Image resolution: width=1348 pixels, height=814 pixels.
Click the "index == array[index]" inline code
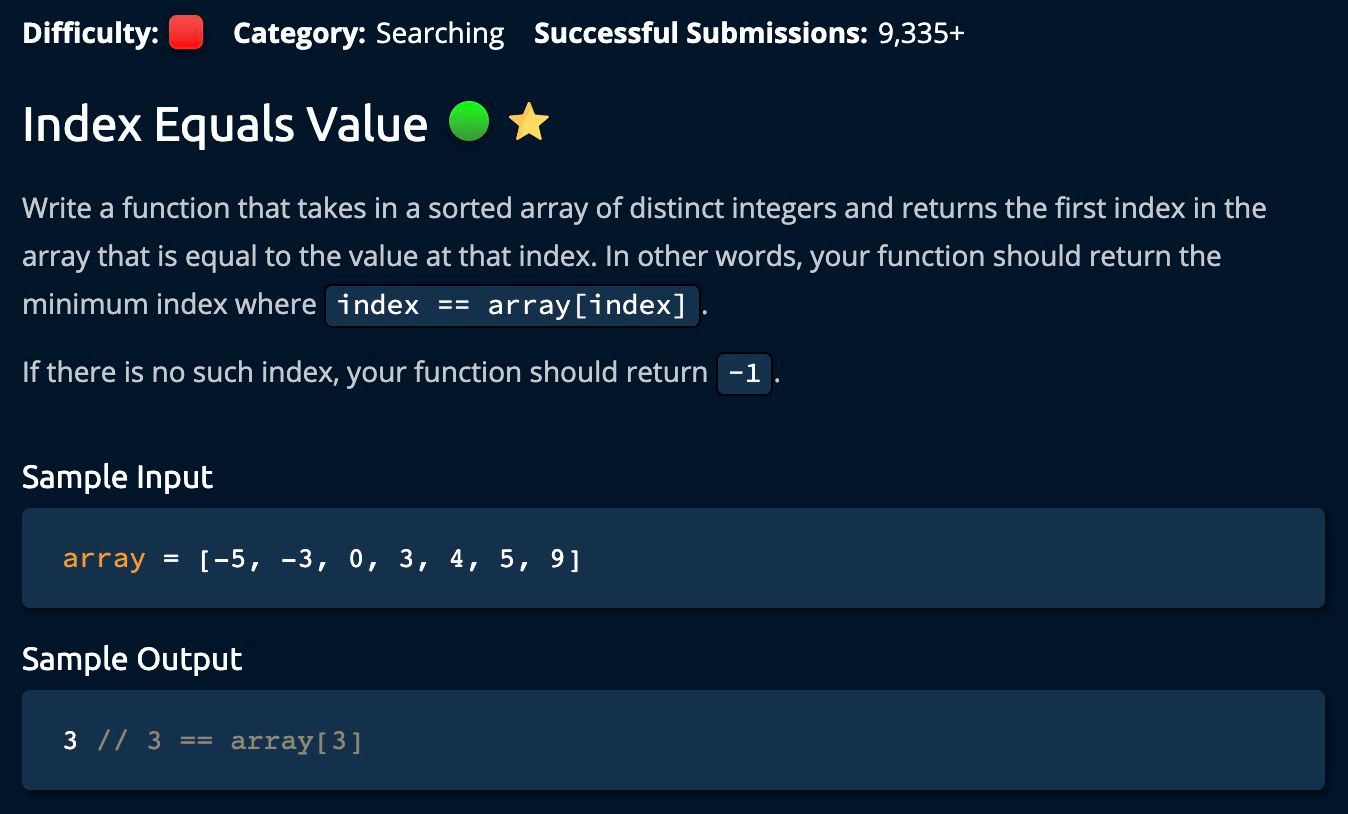coord(512,305)
